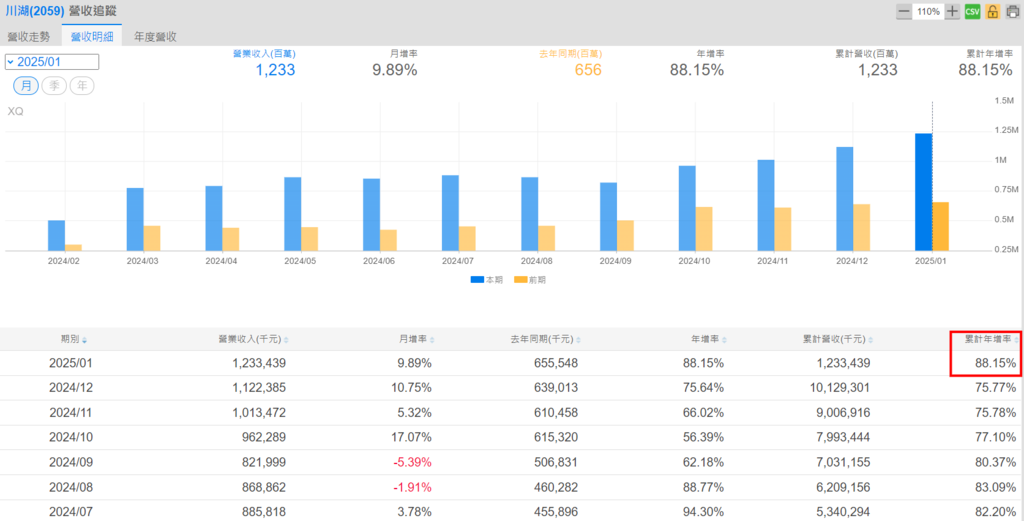This screenshot has height=521, width=1024.
Task: Sort by 累計營收(千元) column sort arrows
Action: click(x=871, y=340)
